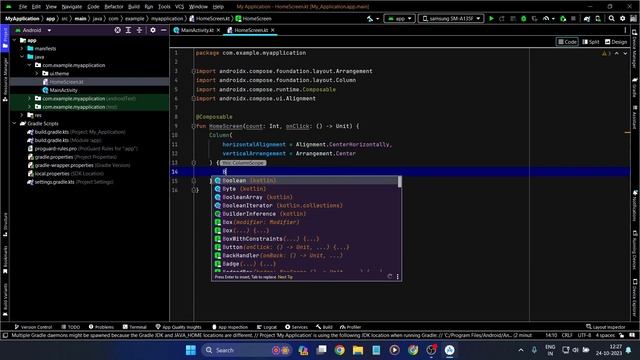Switch editor to Split view mode
Image resolution: width=640 pixels, height=360 pixels.
(591, 42)
